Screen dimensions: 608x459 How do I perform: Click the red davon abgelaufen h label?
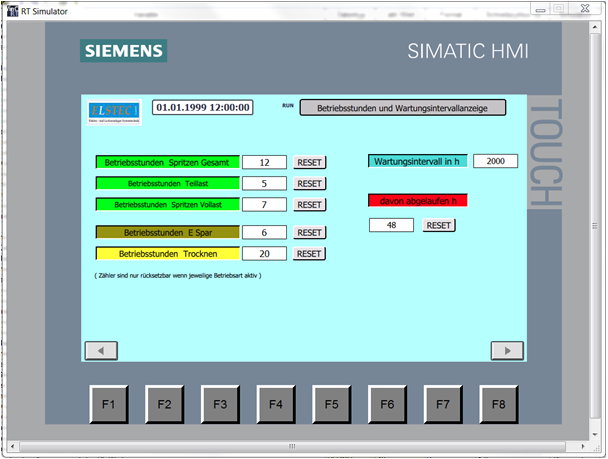coord(418,200)
